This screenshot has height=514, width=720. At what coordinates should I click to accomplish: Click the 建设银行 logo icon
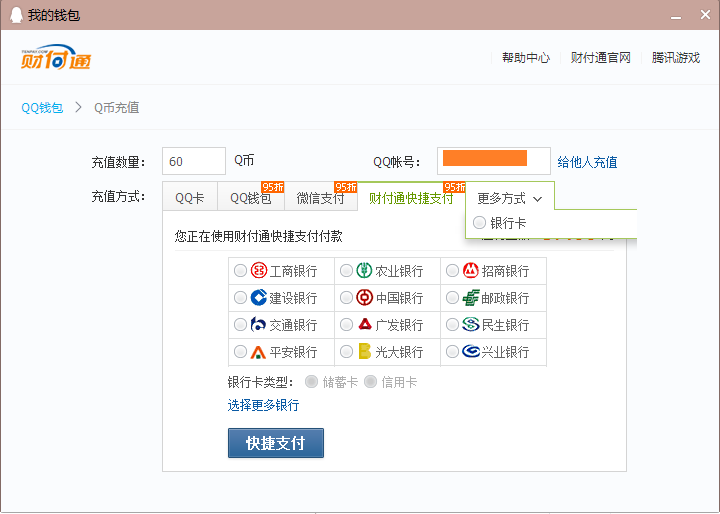tap(259, 298)
